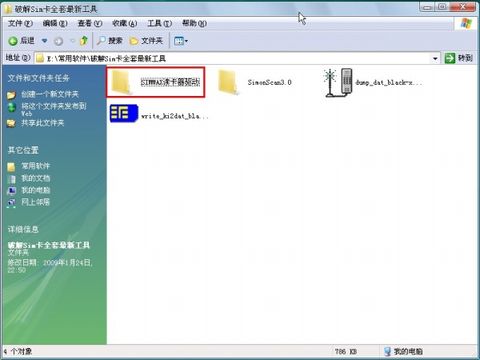Maximize the explorer window
Screen dimensions: 480x360
pos(442,7)
